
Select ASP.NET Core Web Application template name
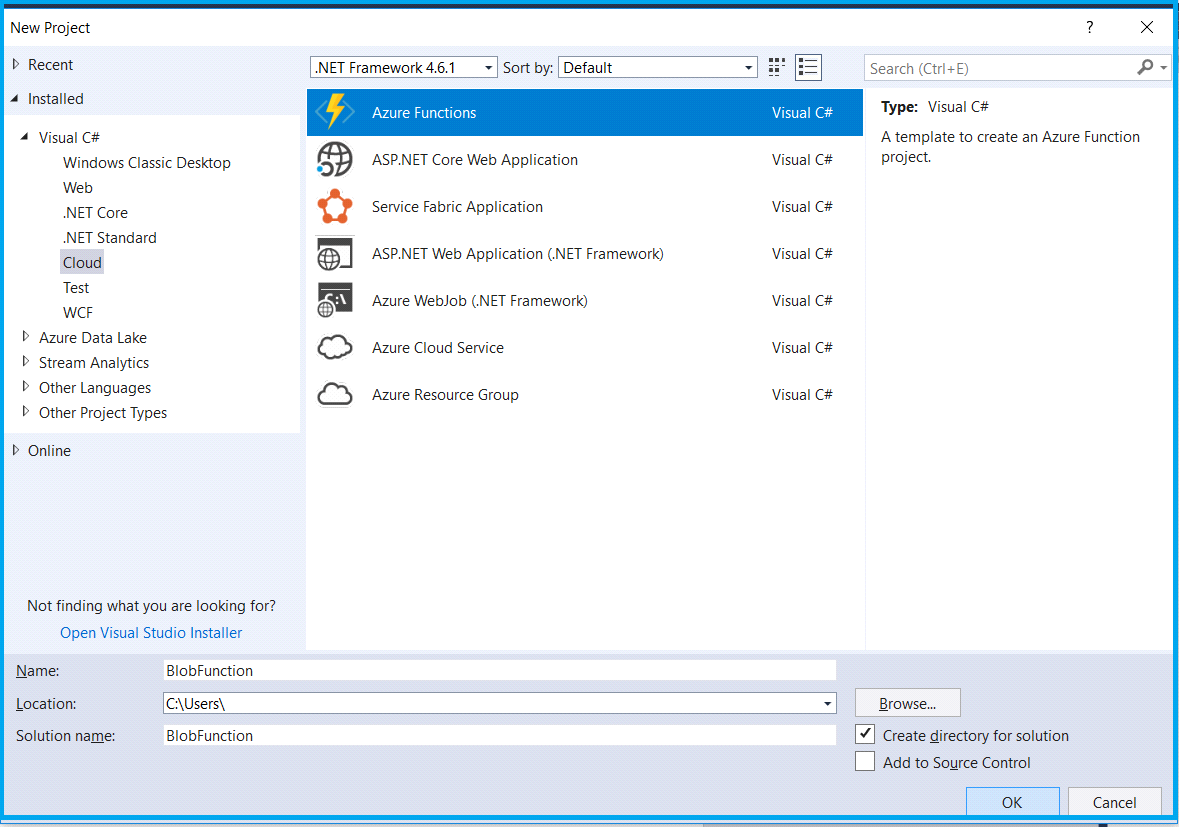(474, 159)
